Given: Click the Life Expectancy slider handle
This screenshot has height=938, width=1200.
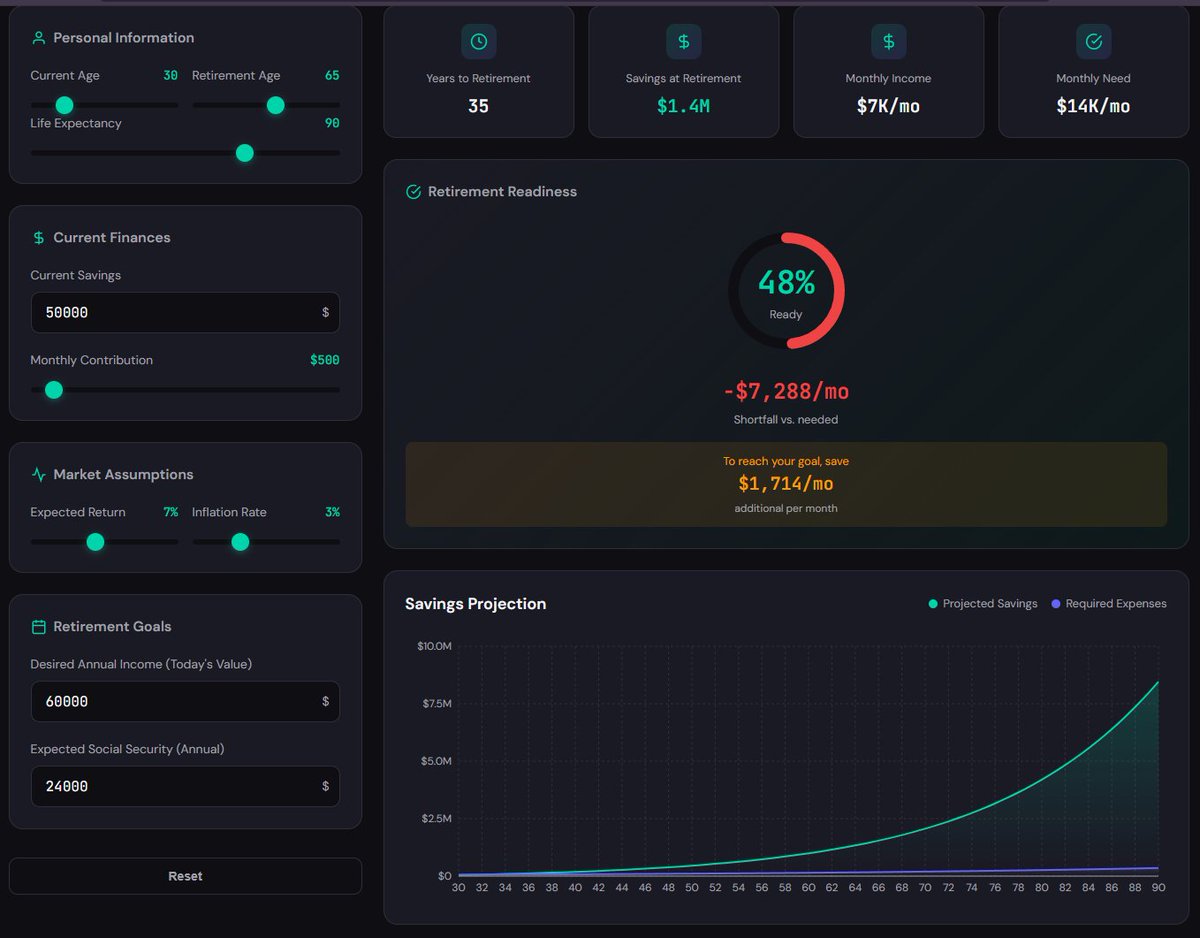Looking at the screenshot, I should coord(244,153).
